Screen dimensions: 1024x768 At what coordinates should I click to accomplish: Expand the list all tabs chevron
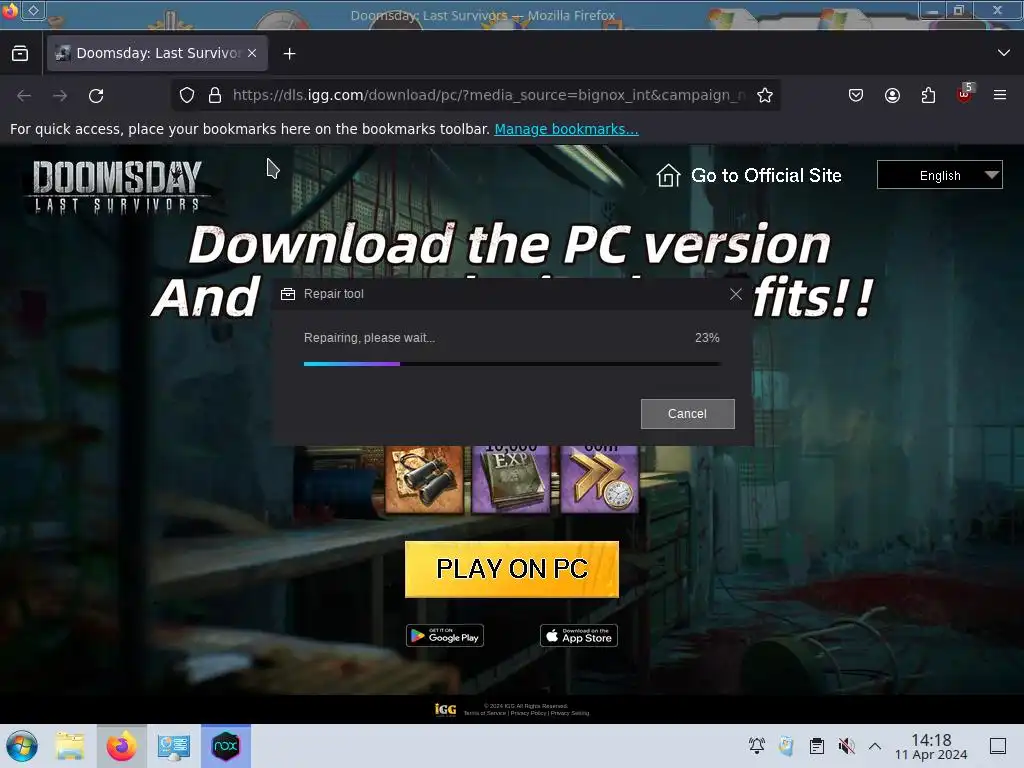1004,53
